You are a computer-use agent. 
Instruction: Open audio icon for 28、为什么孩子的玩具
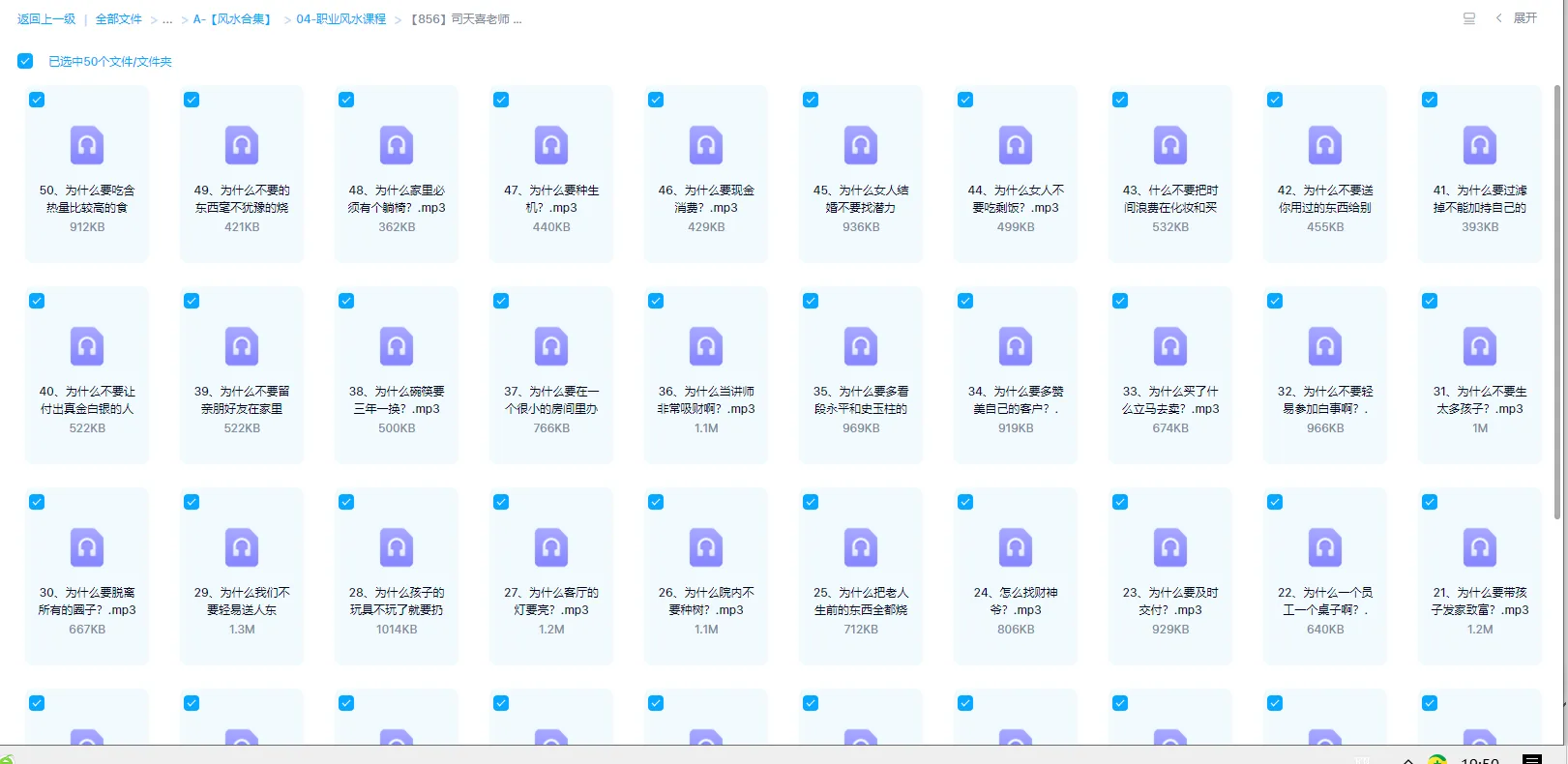coord(397,547)
